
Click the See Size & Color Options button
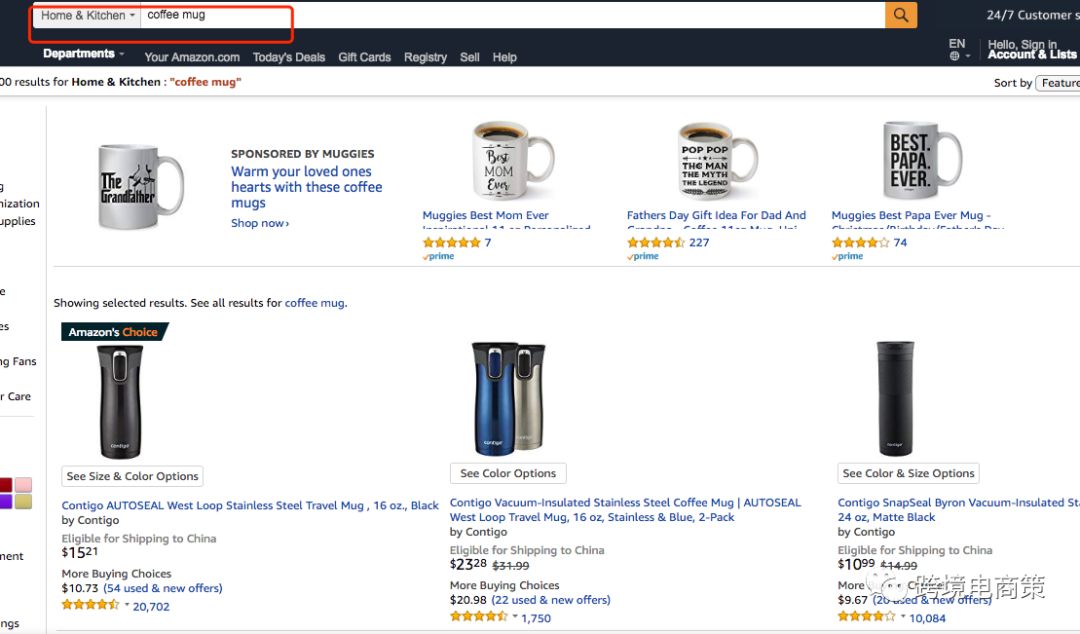coord(133,476)
